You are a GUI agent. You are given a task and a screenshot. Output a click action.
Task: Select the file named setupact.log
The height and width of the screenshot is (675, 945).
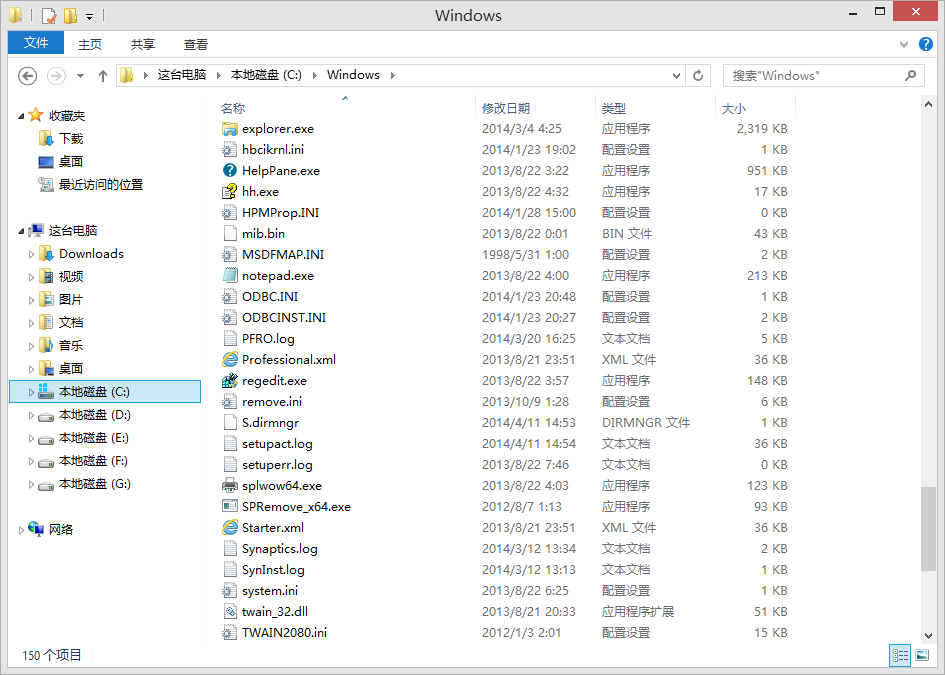click(277, 444)
